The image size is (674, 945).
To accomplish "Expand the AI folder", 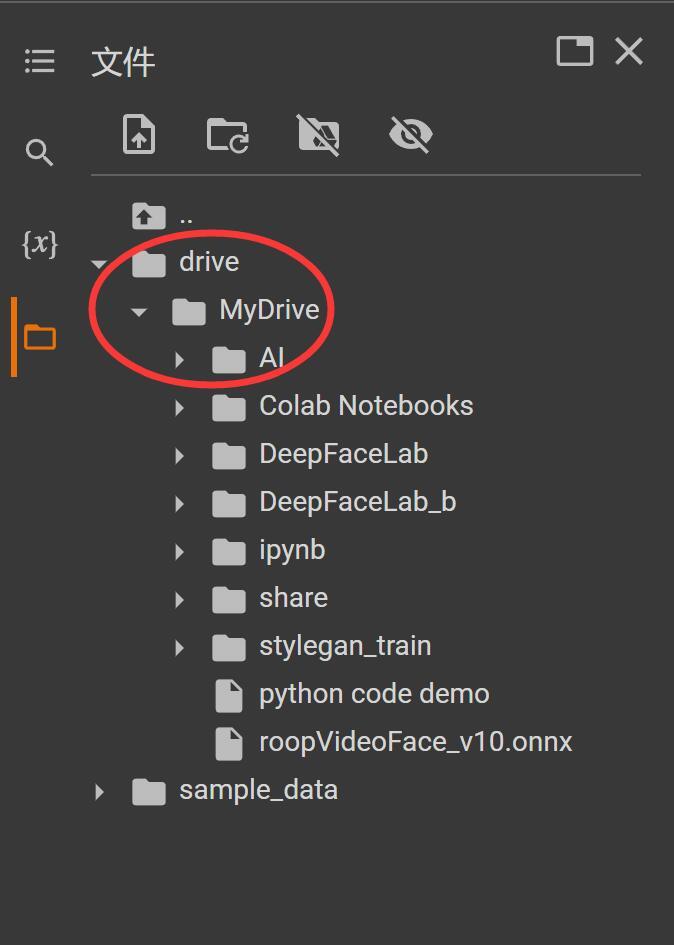I will (179, 360).
